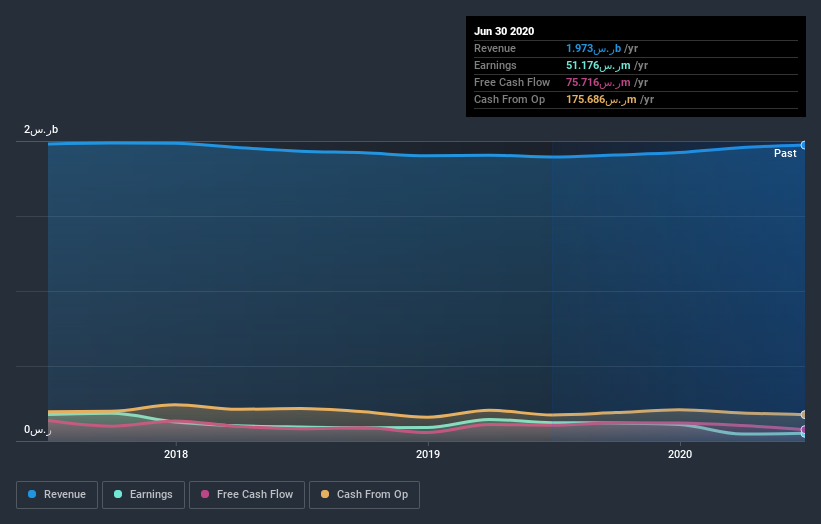Click the pink Free Cash Flow legend dot
Screen dimensions: 821x524
coord(205,494)
